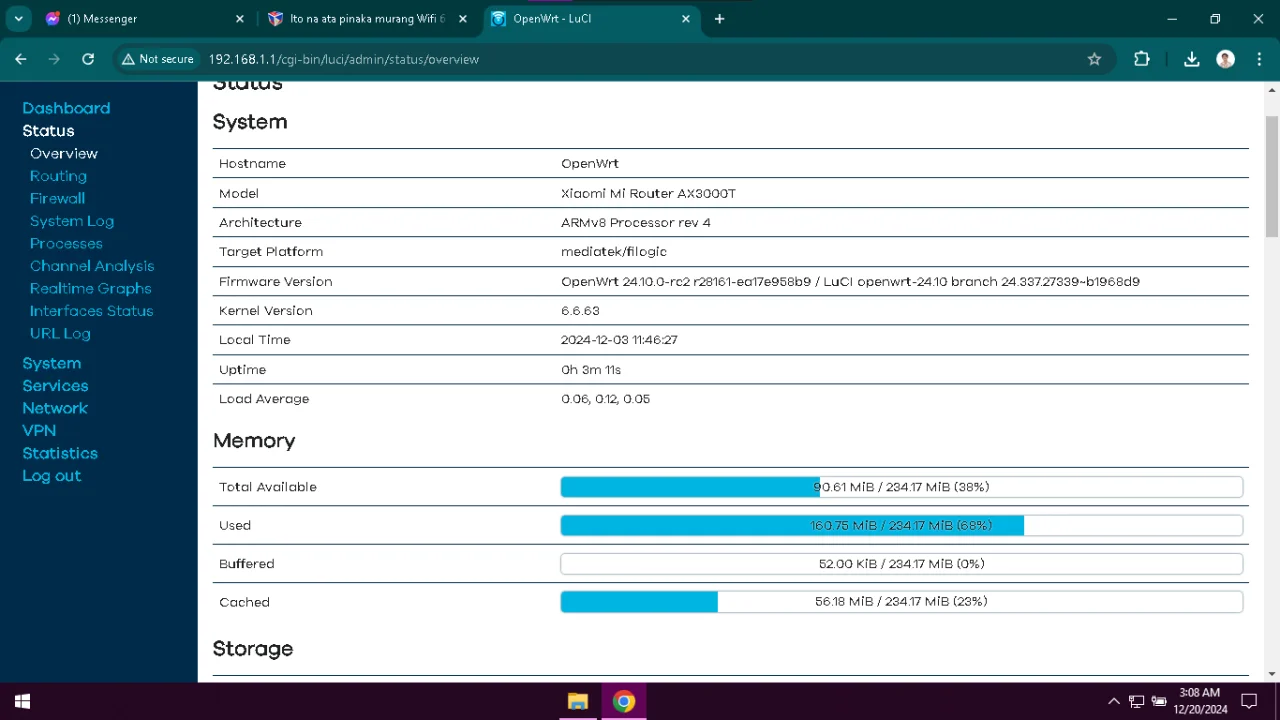Expand the Network menu

55,408
